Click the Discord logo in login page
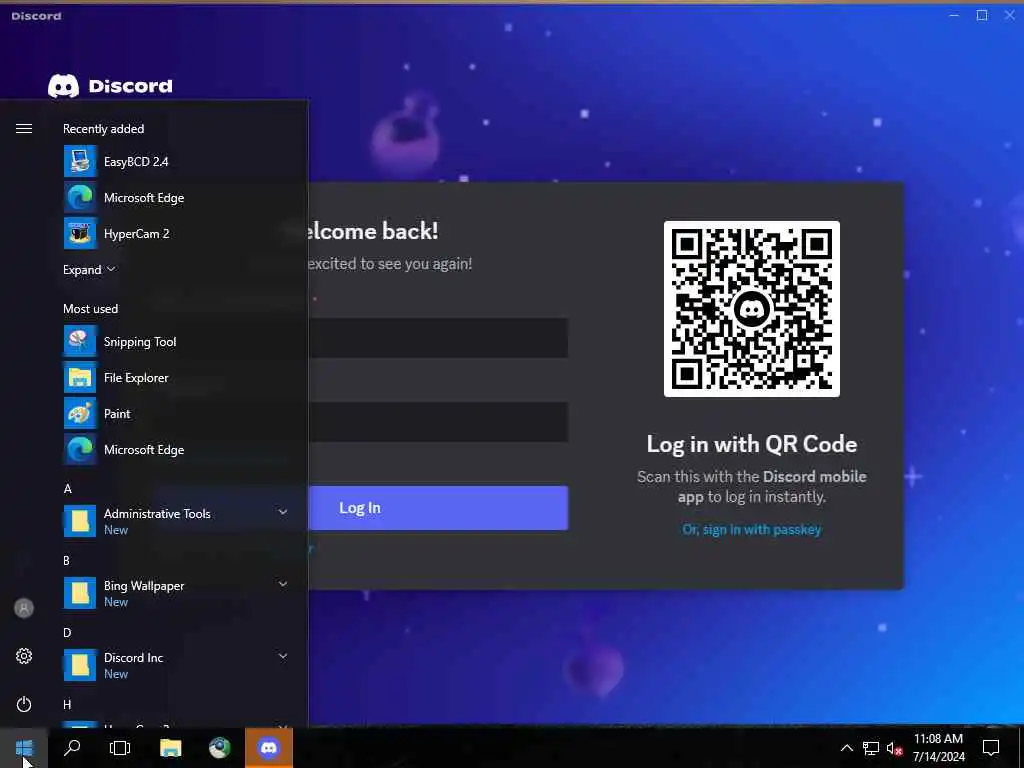This screenshot has height=768, width=1024. [x=110, y=86]
